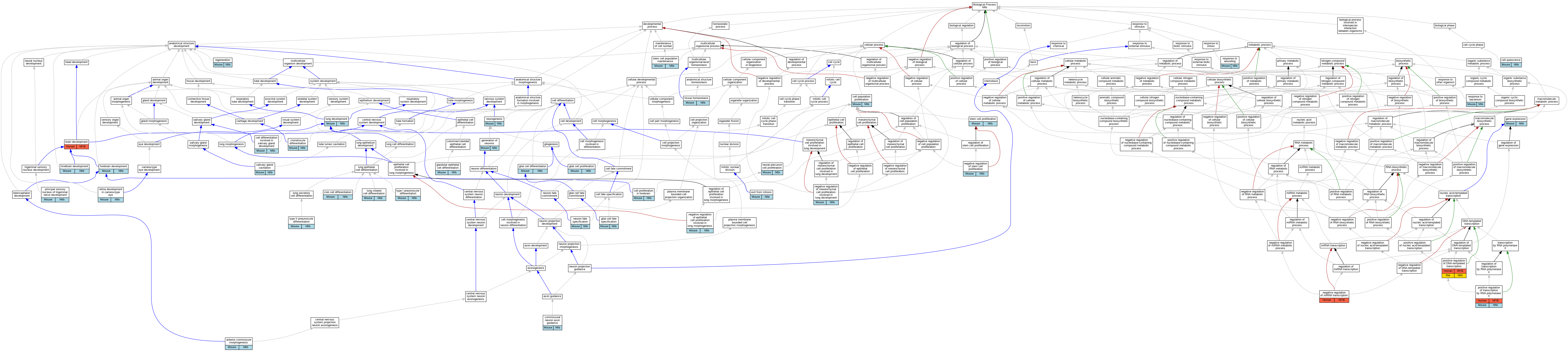Select the "axon guidance" node
This screenshot has height=352, width=1568.
[x=552, y=297]
